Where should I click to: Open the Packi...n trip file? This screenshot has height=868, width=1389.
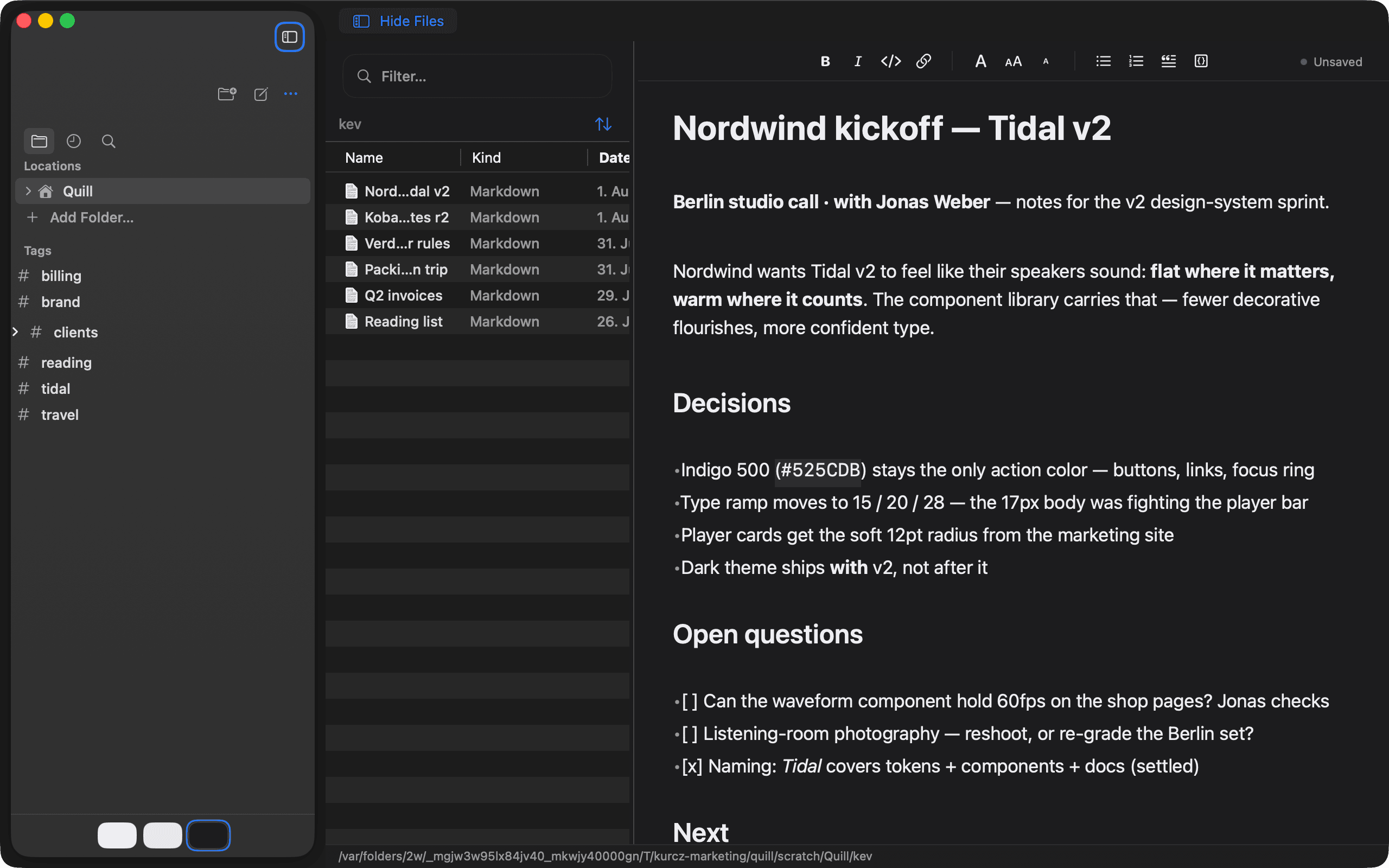point(477,269)
